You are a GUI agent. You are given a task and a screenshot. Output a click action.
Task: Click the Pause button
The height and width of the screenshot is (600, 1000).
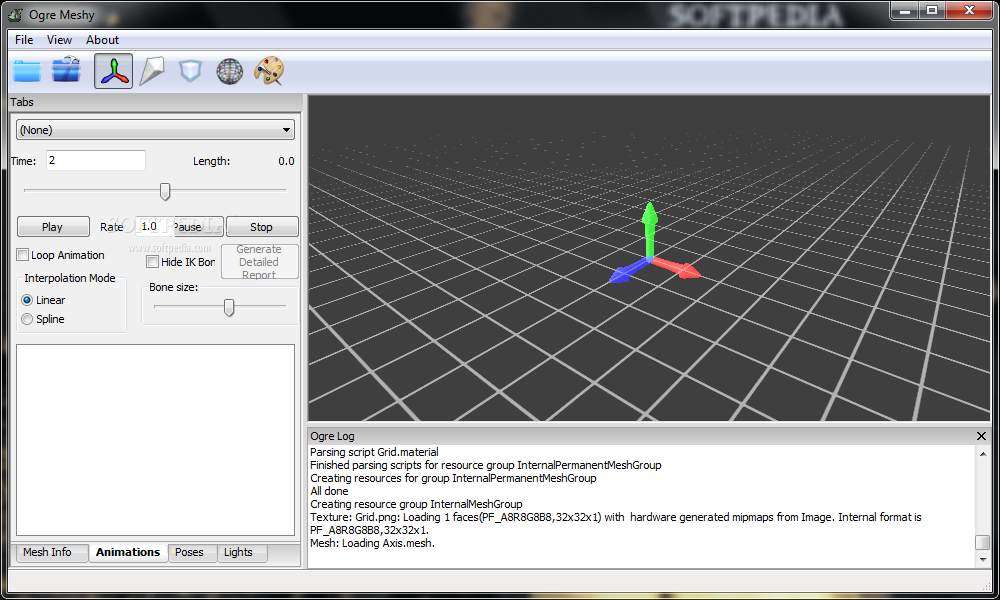pyautogui.click(x=198, y=227)
